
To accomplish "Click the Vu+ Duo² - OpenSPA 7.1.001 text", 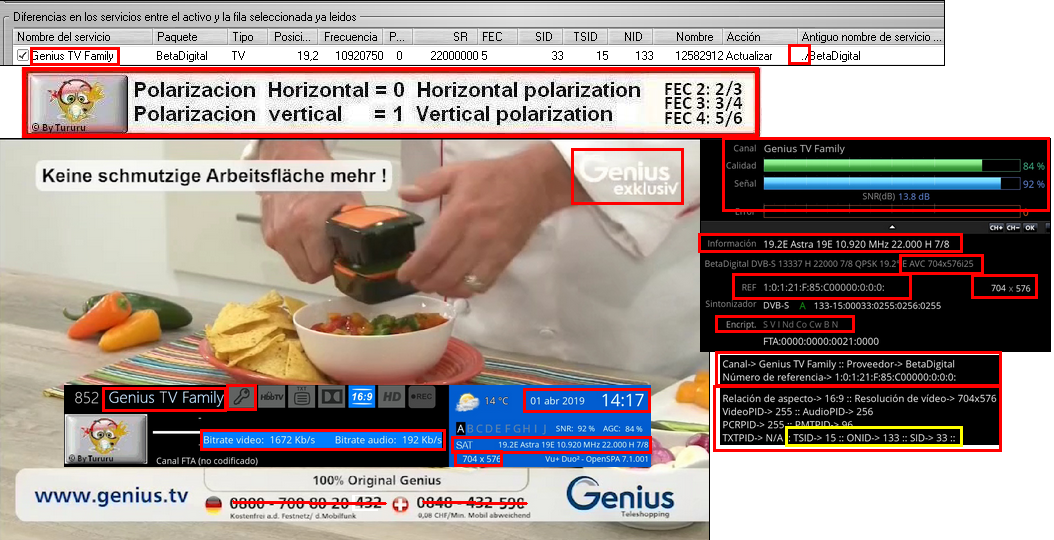I will tap(597, 459).
